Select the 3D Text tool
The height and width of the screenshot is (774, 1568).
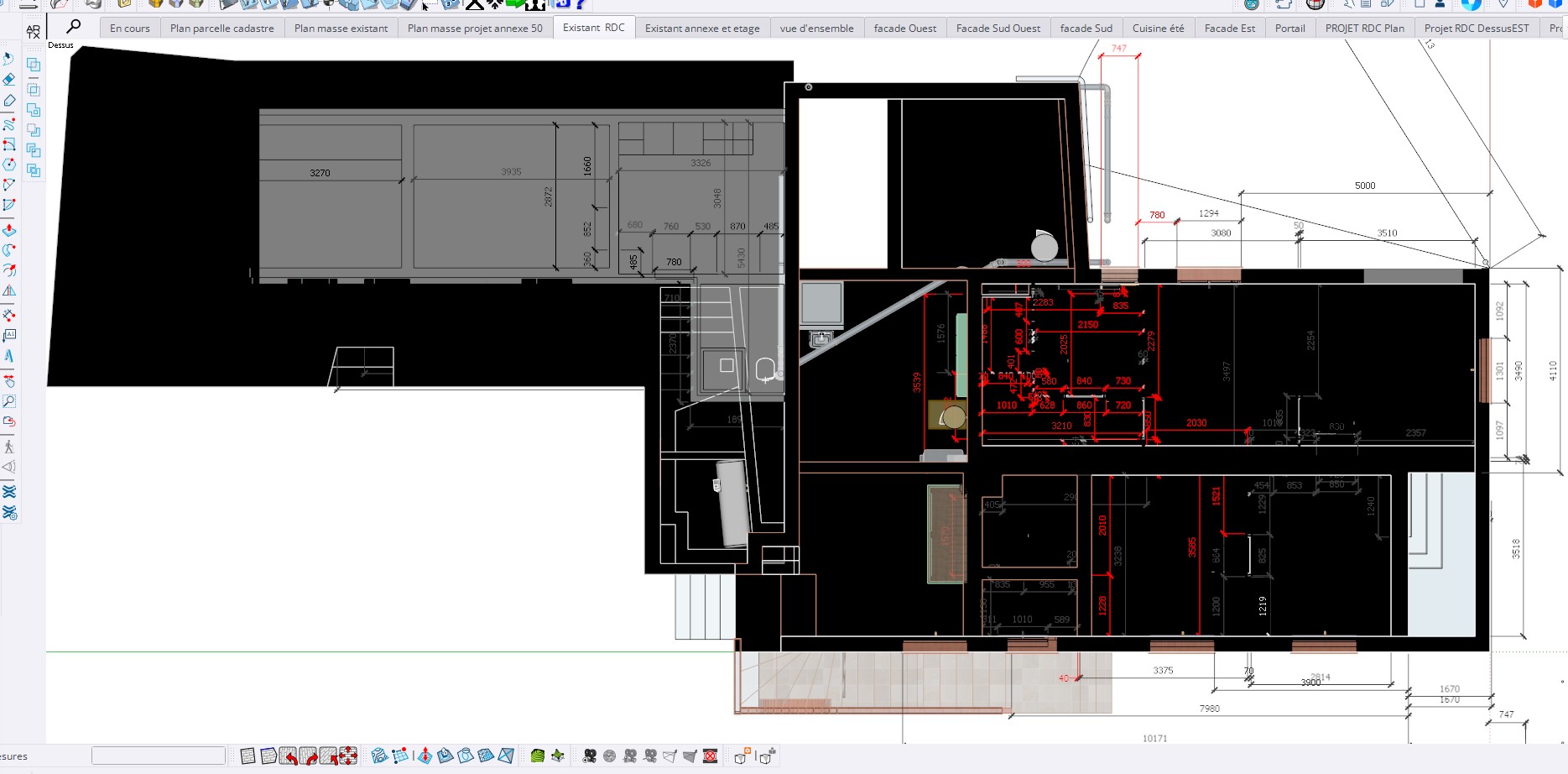[9, 356]
